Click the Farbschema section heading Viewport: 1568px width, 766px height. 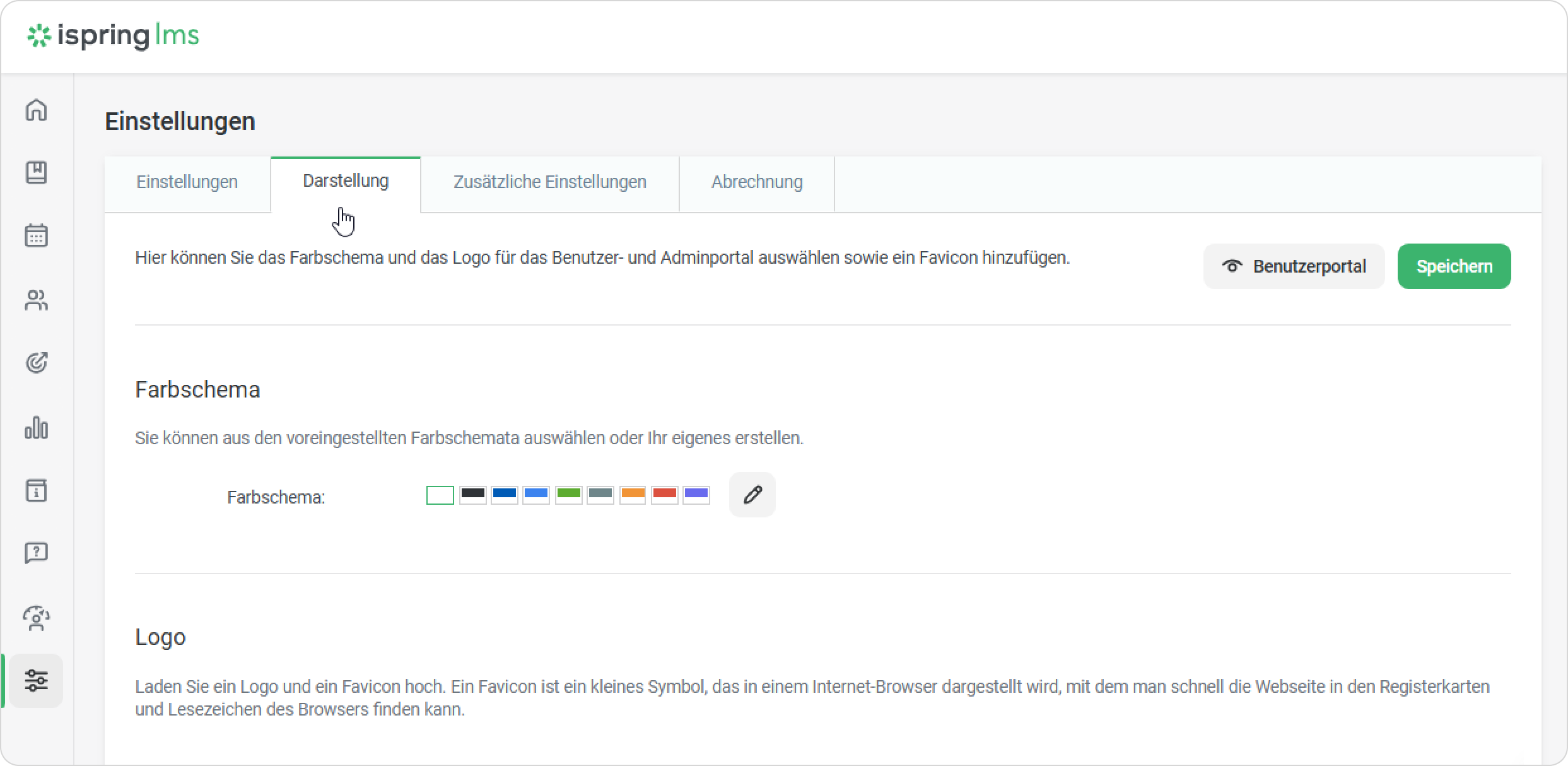(x=197, y=390)
